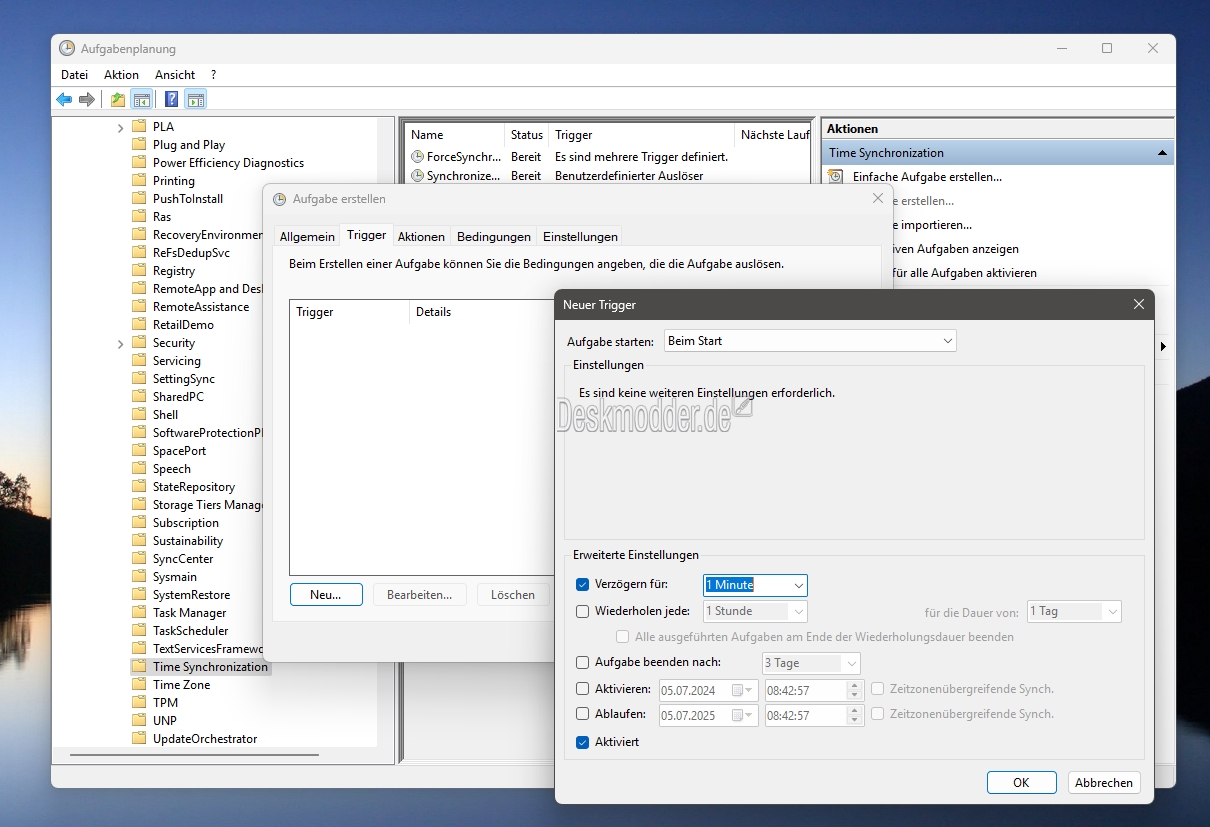Uncheck the Aktiviert checkbox
Image resolution: width=1210 pixels, height=827 pixels.
(x=583, y=743)
